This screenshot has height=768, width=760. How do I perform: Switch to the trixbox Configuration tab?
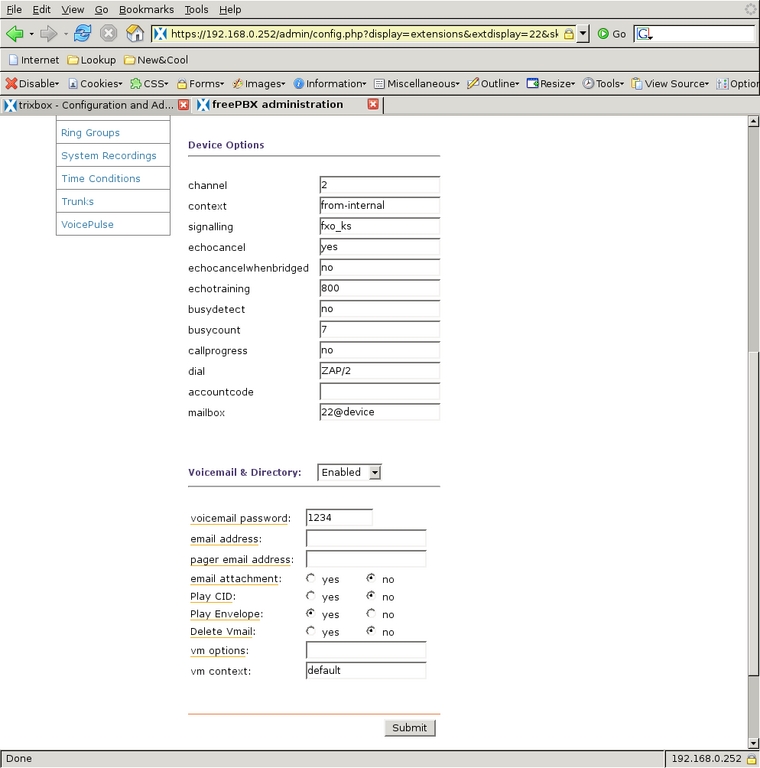coord(89,104)
